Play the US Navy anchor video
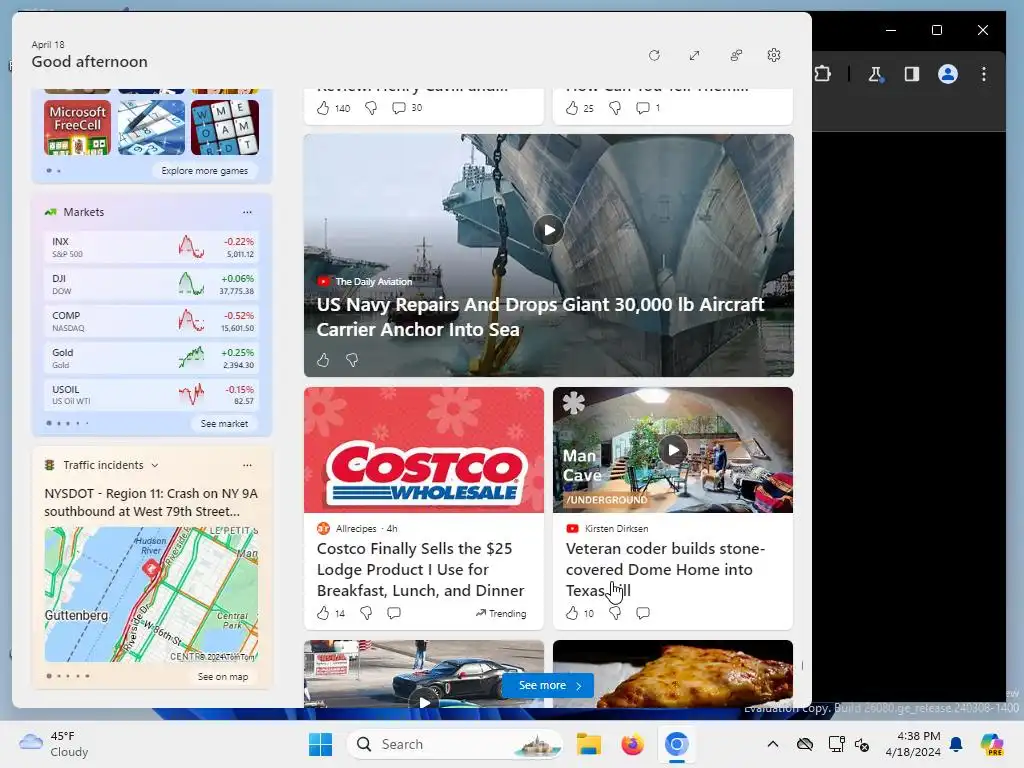Screen dimensions: 1024x768 click(x=549, y=230)
